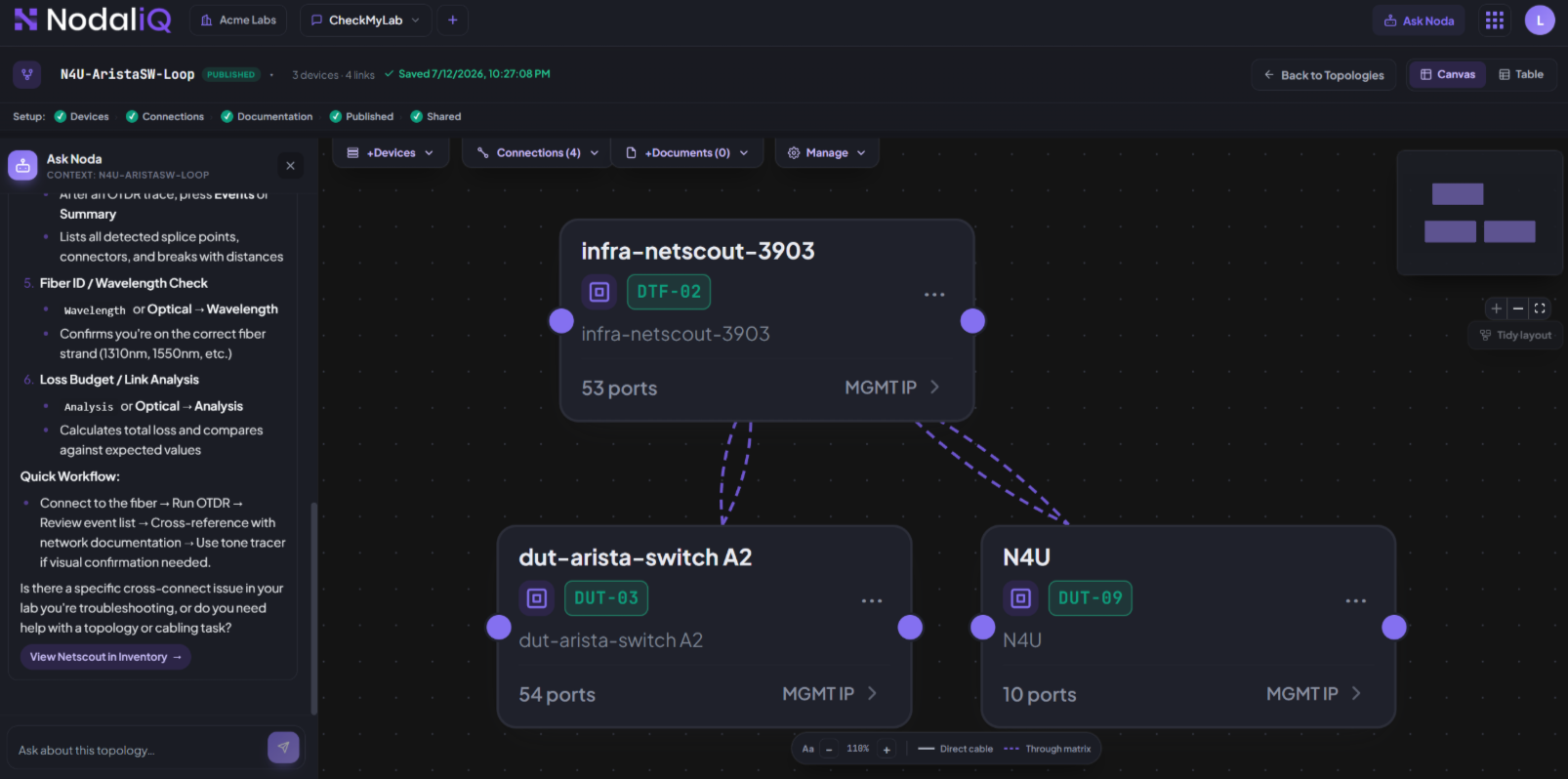Click the Saved timestamp status
This screenshot has height=779, width=1568.
pos(468,74)
